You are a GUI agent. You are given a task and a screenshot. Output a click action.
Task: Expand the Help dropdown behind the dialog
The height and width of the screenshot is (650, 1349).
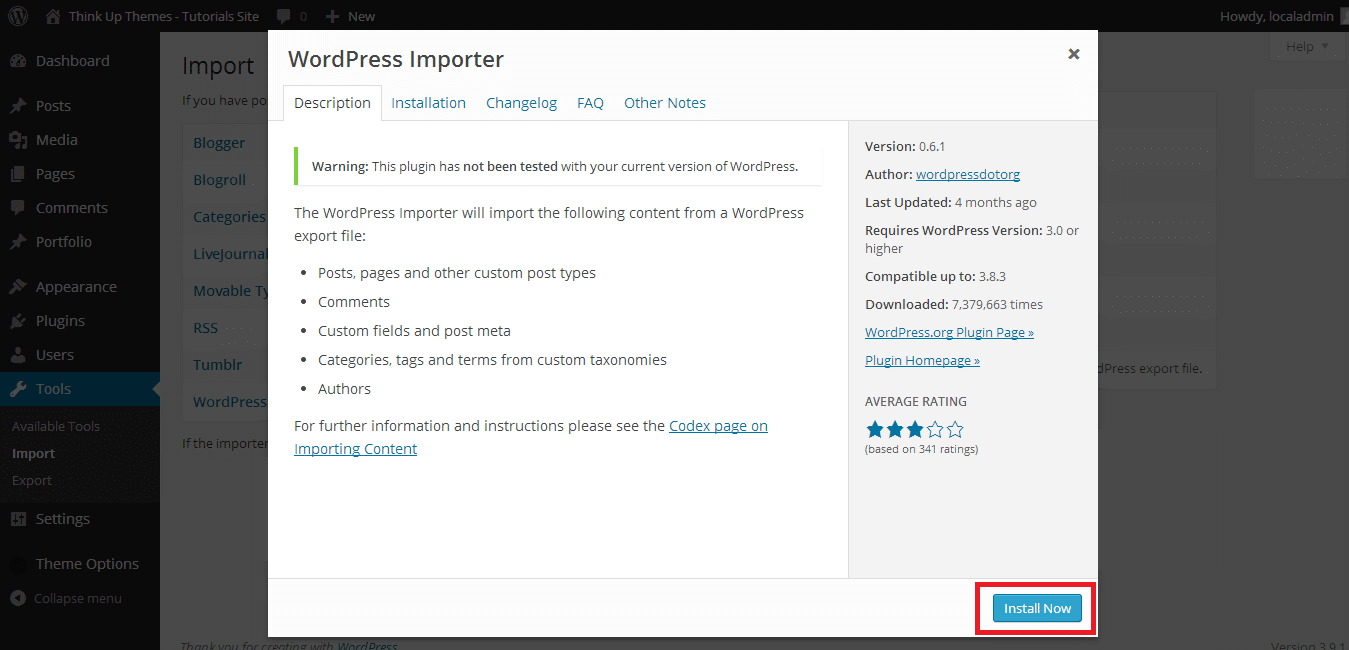(1306, 47)
